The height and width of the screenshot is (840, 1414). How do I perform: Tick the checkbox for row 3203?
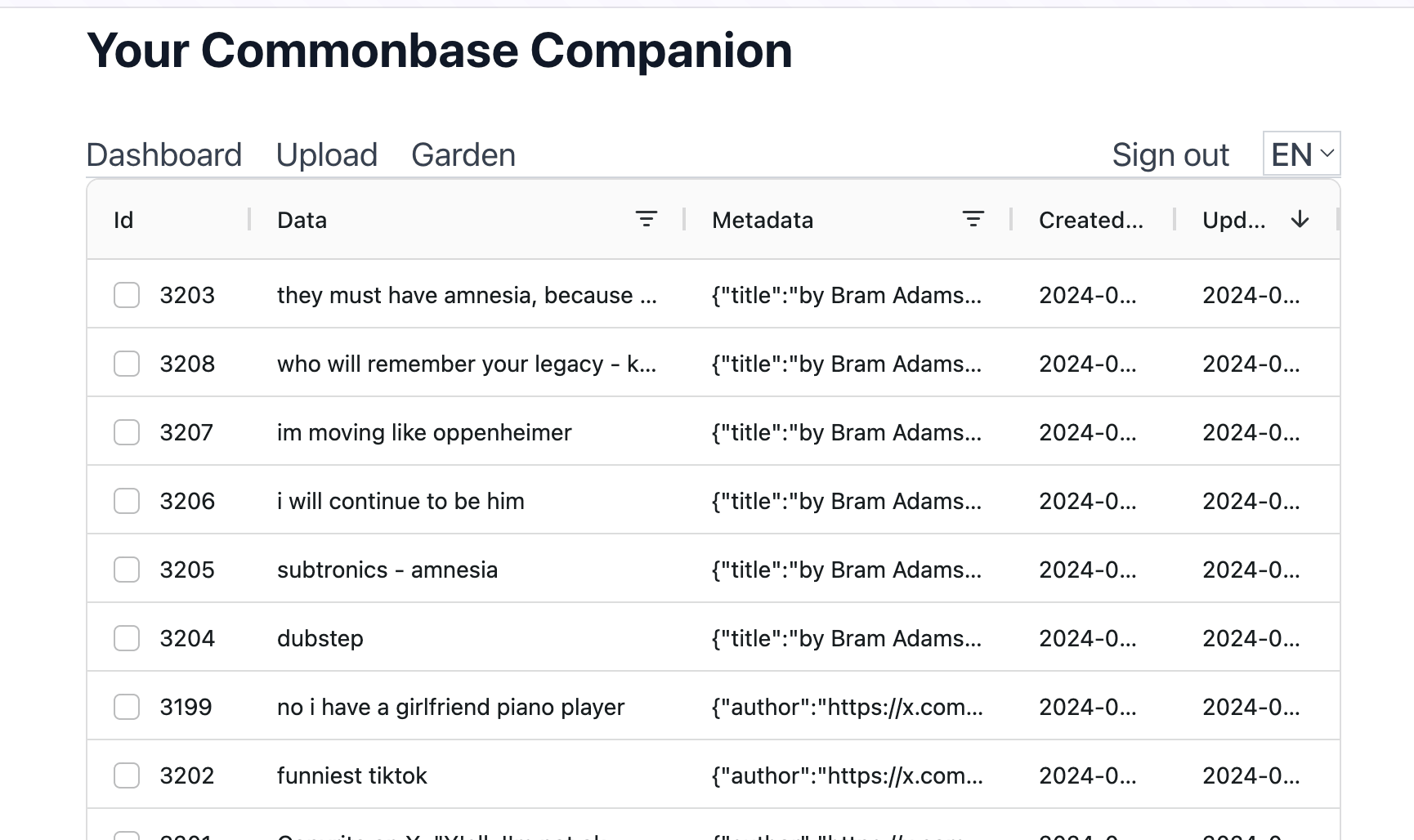127,295
